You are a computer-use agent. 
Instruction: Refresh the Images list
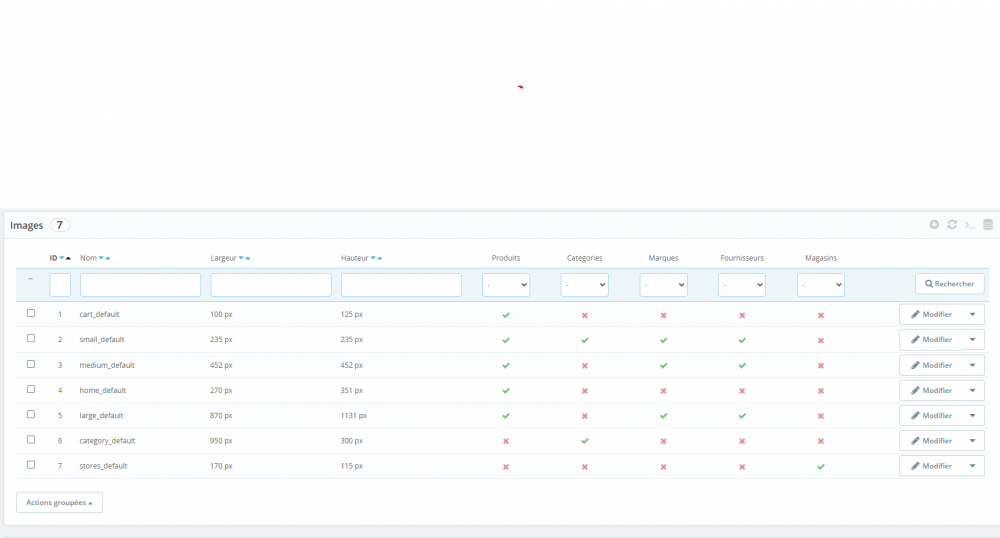[952, 224]
